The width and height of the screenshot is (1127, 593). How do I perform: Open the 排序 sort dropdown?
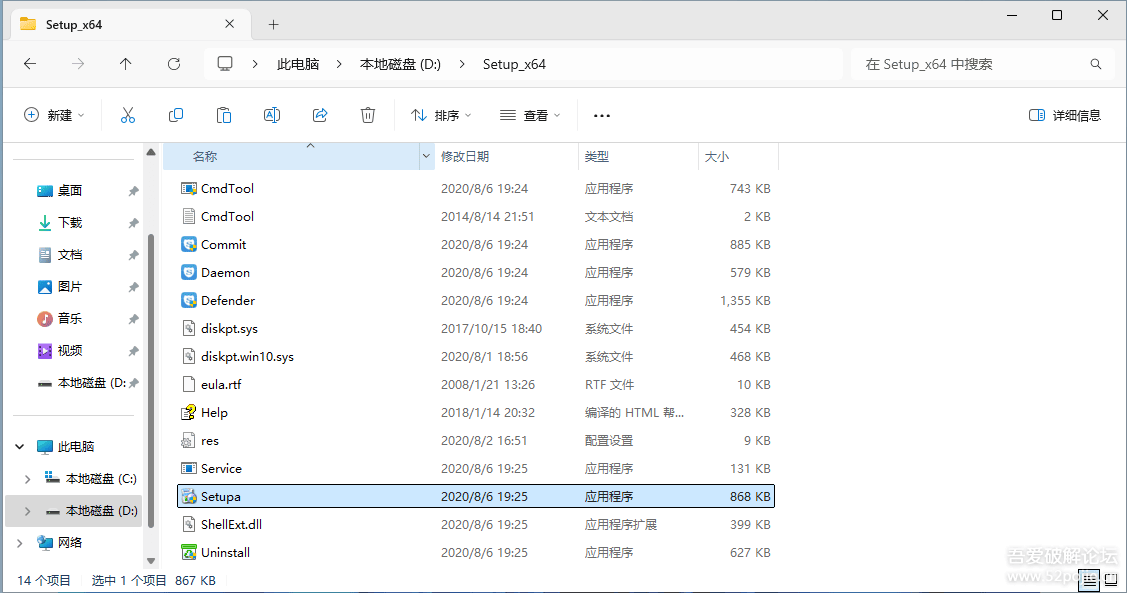click(x=441, y=115)
